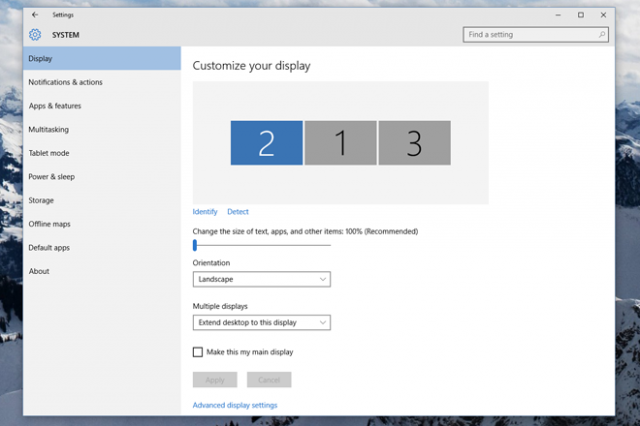Open the Multitasking section
This screenshot has width=640, height=426.
coord(49,129)
